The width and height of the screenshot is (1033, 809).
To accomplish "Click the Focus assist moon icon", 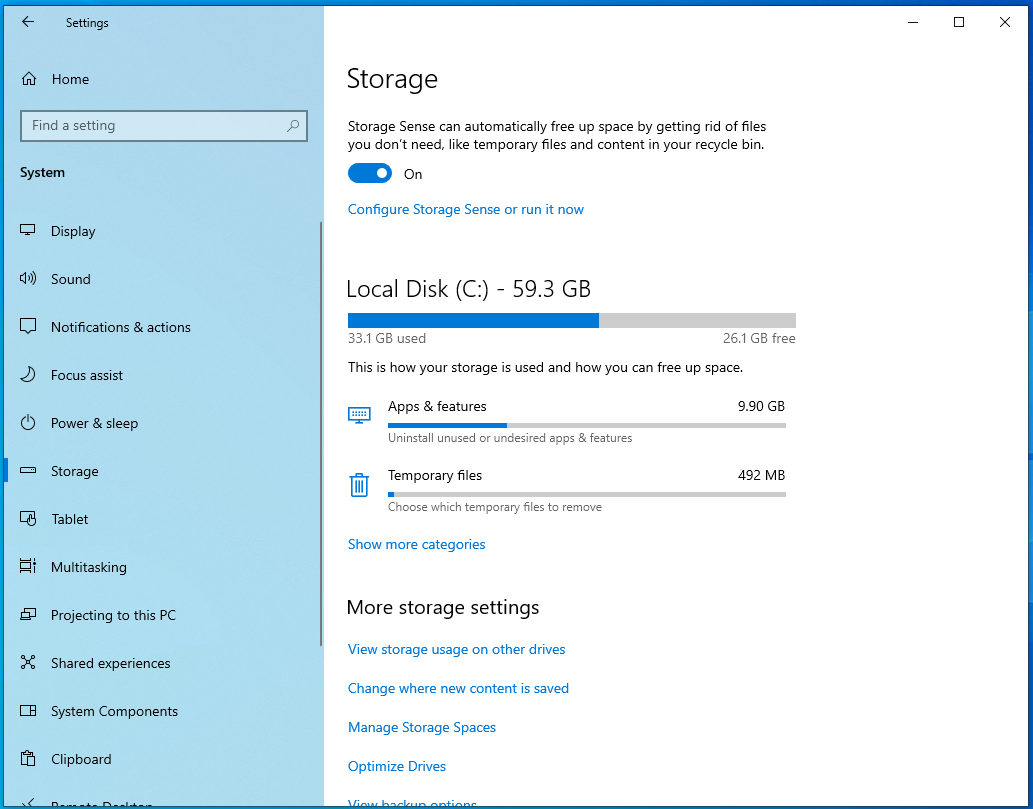I will [x=28, y=374].
